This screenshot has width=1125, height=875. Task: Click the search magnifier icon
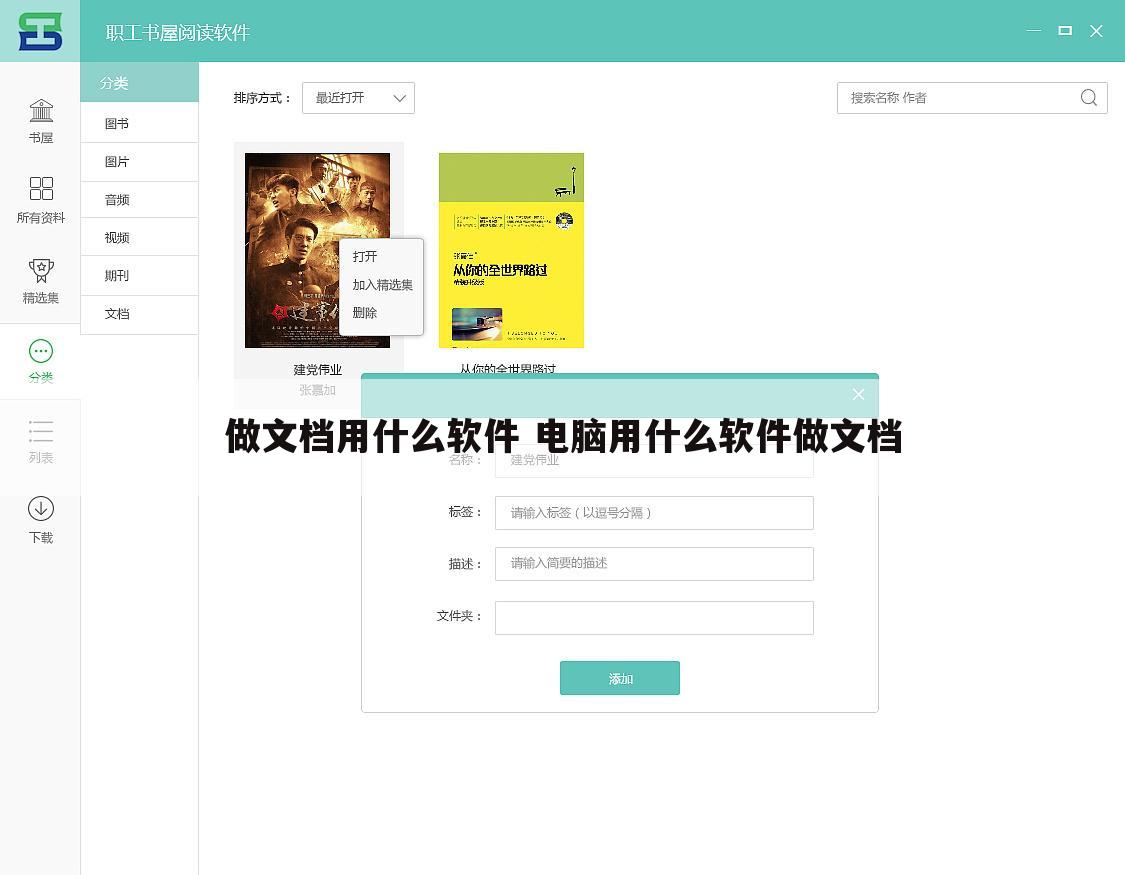tap(1088, 98)
